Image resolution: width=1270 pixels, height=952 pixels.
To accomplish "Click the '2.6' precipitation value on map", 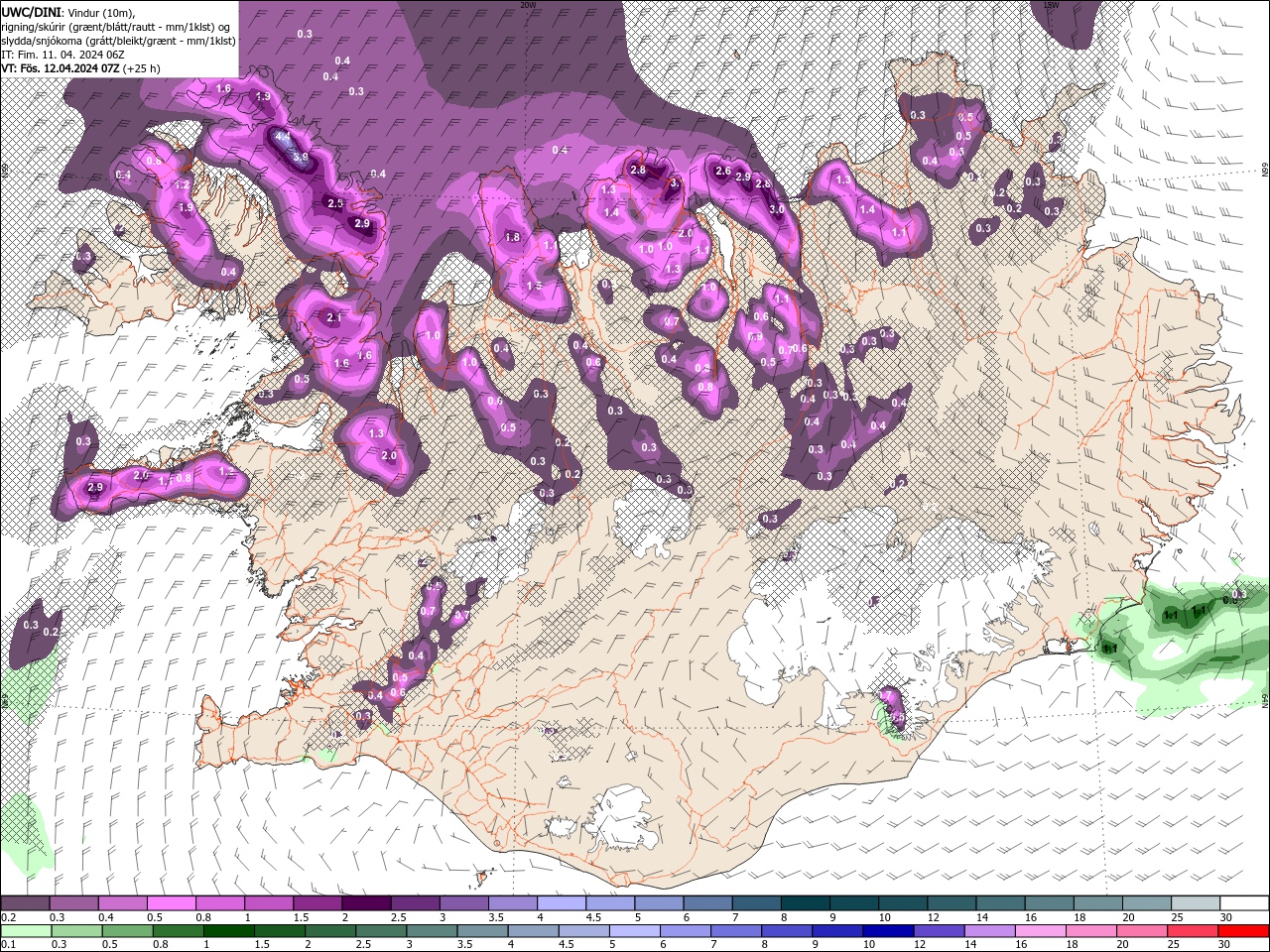I will pyautogui.click(x=723, y=171).
